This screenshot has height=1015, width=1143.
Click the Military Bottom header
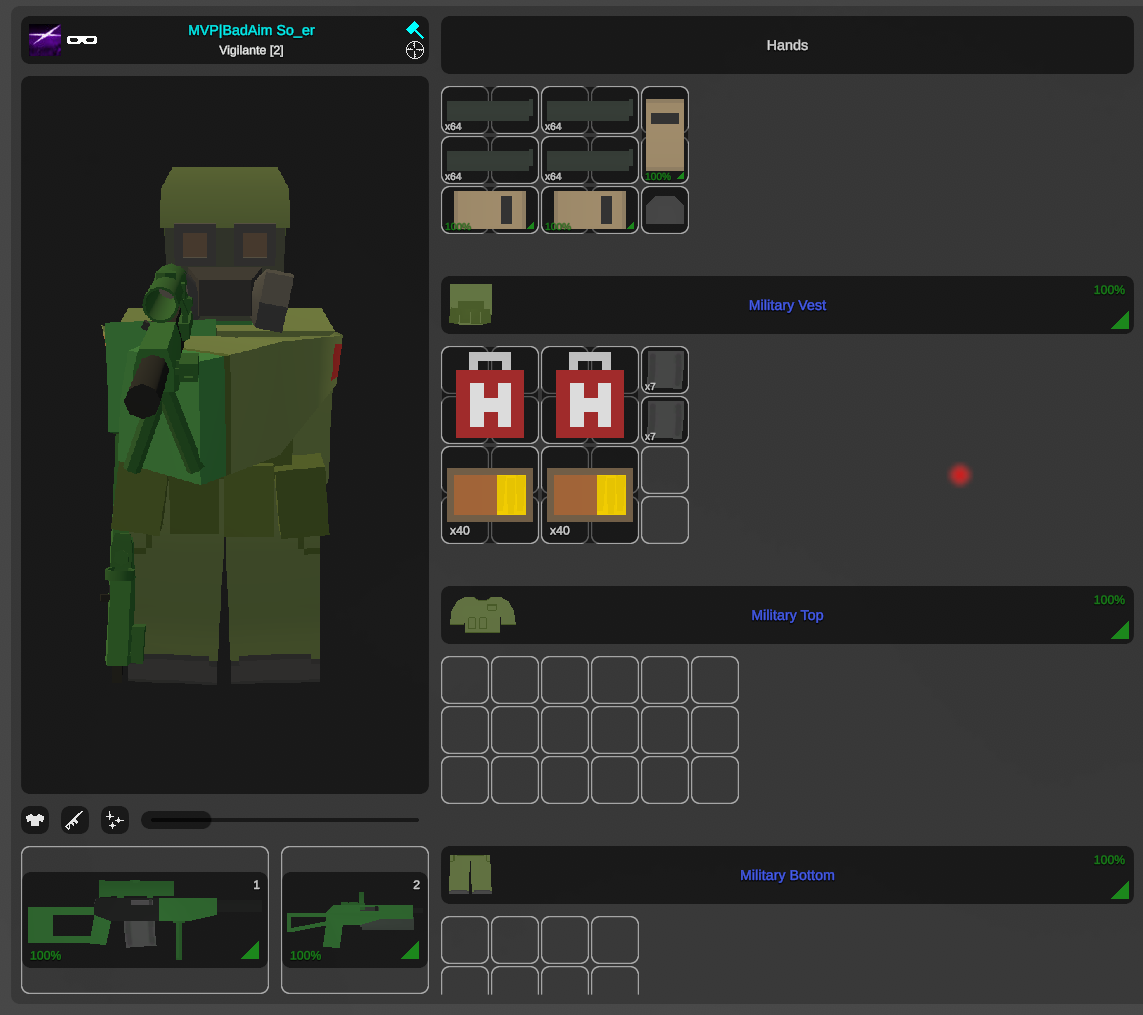(787, 875)
